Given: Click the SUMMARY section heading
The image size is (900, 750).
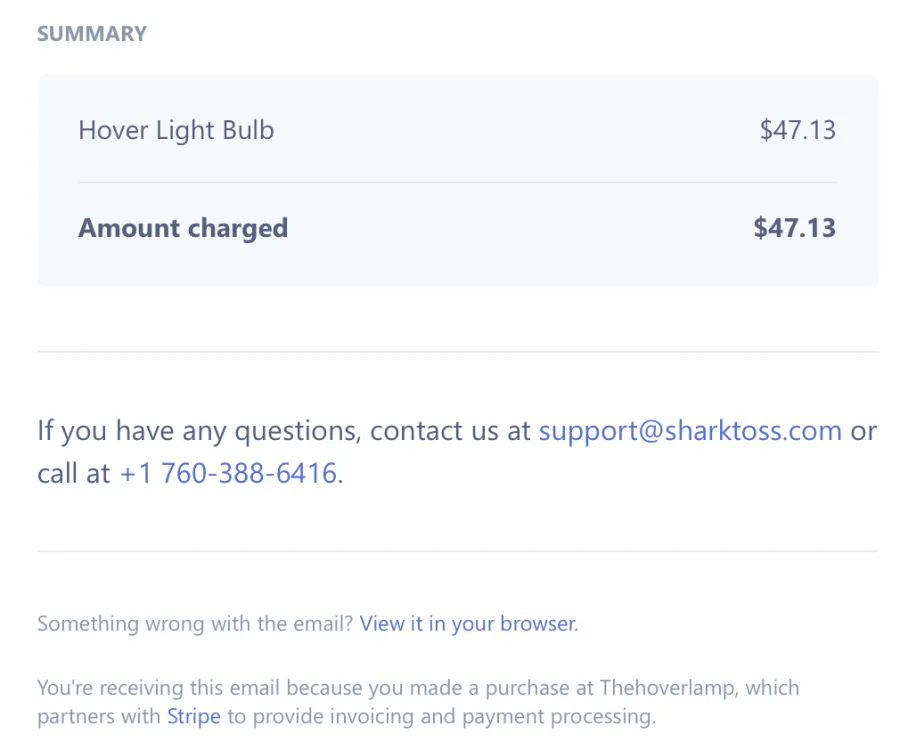Looking at the screenshot, I should click(x=92, y=34).
